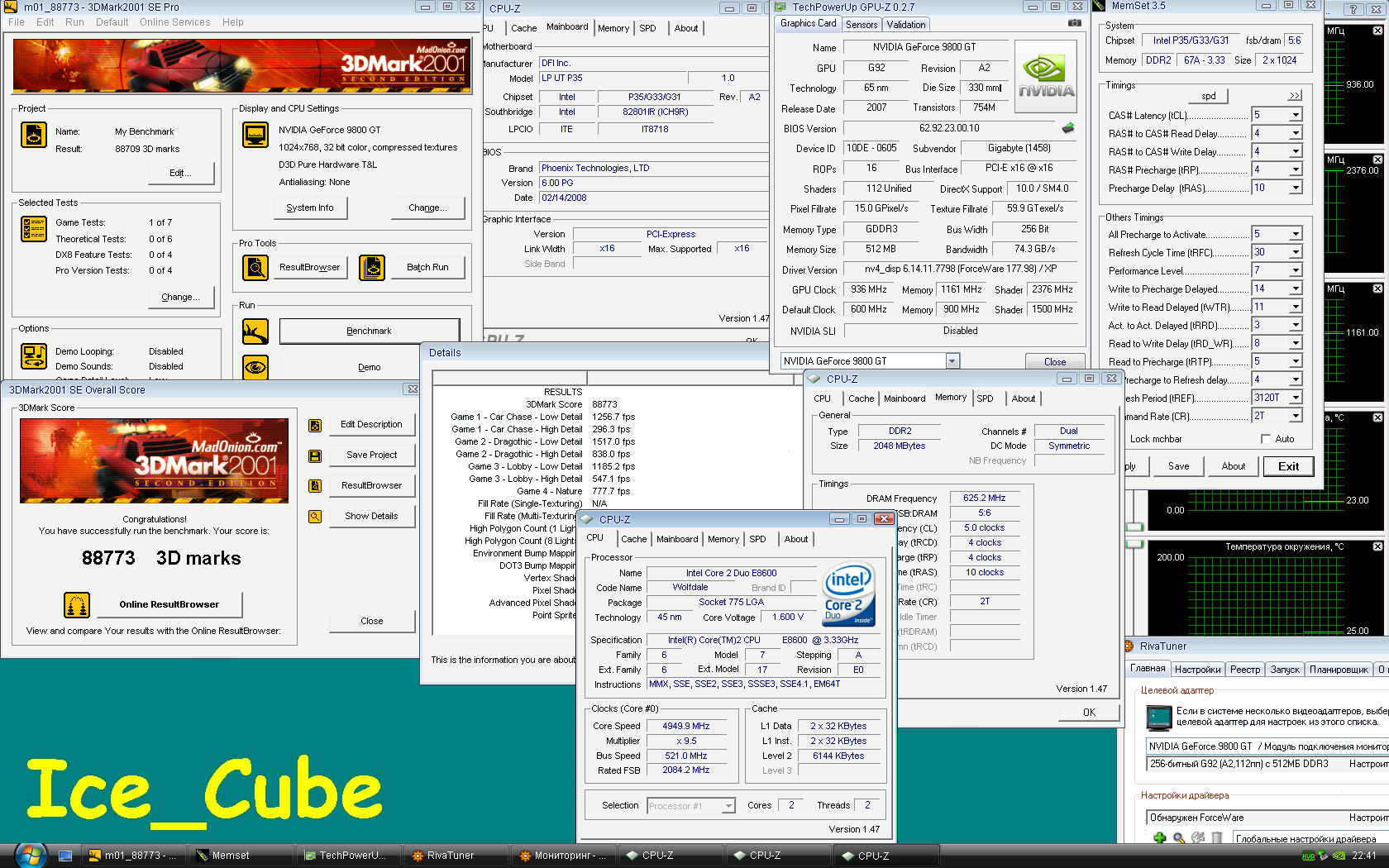The height and width of the screenshot is (868, 1389).
Task: Click the Show Details button
Action: (x=371, y=517)
